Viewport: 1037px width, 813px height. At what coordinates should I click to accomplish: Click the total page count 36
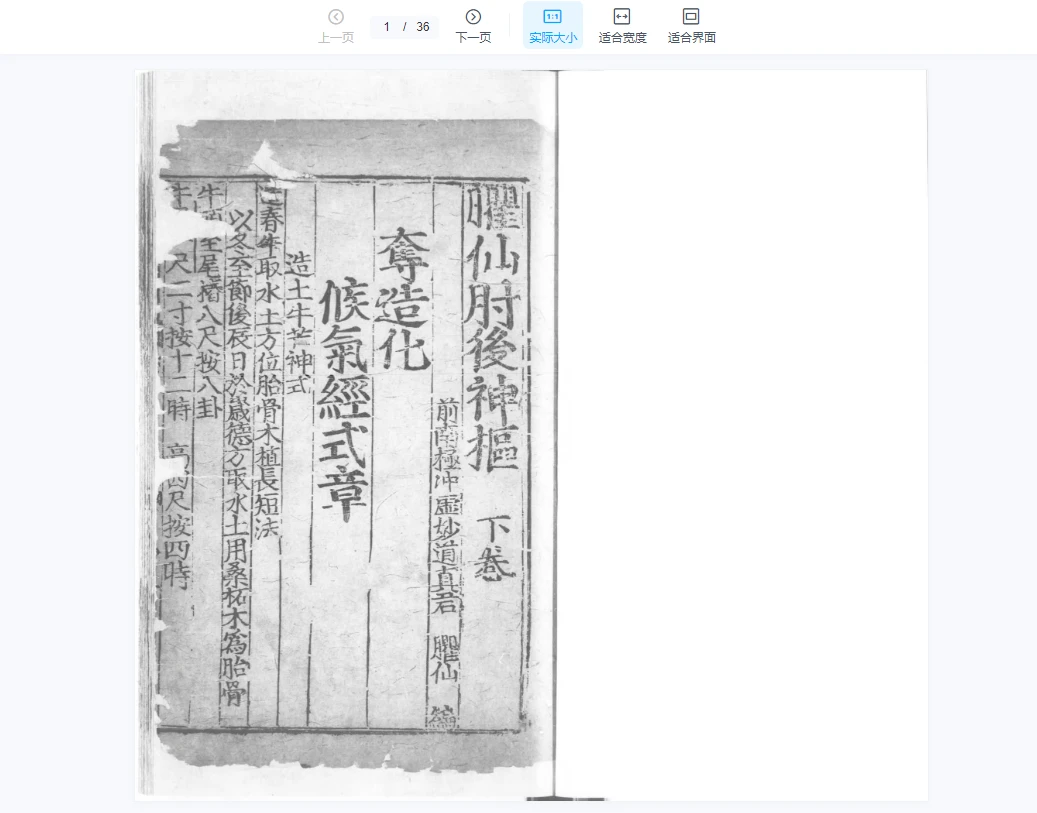coord(423,26)
